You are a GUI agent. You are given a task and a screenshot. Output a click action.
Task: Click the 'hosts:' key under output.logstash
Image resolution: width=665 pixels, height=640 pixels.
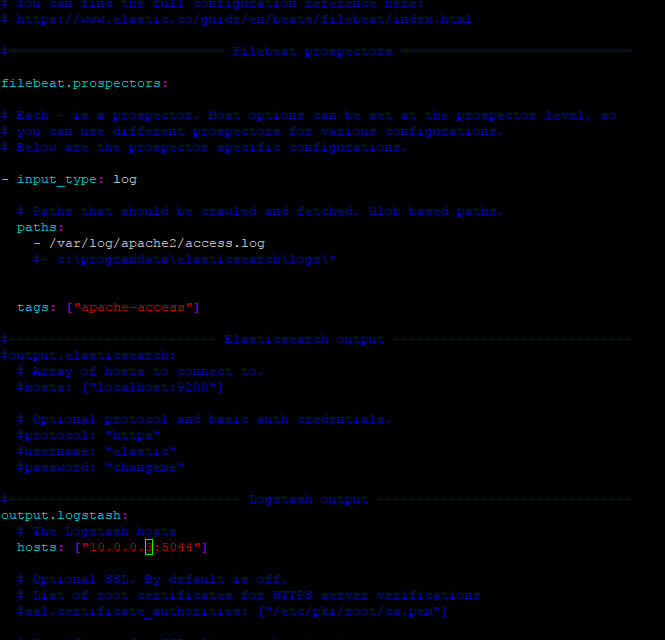click(40, 547)
